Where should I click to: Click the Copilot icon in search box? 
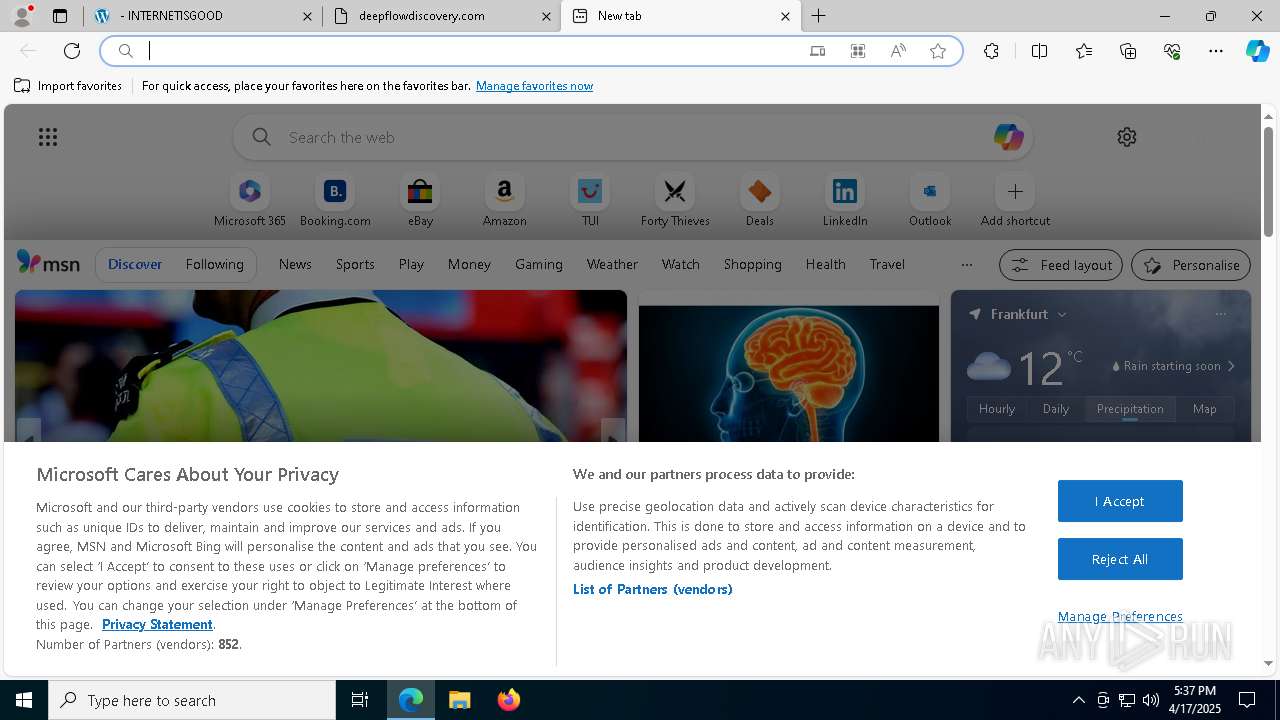pos(1008,137)
